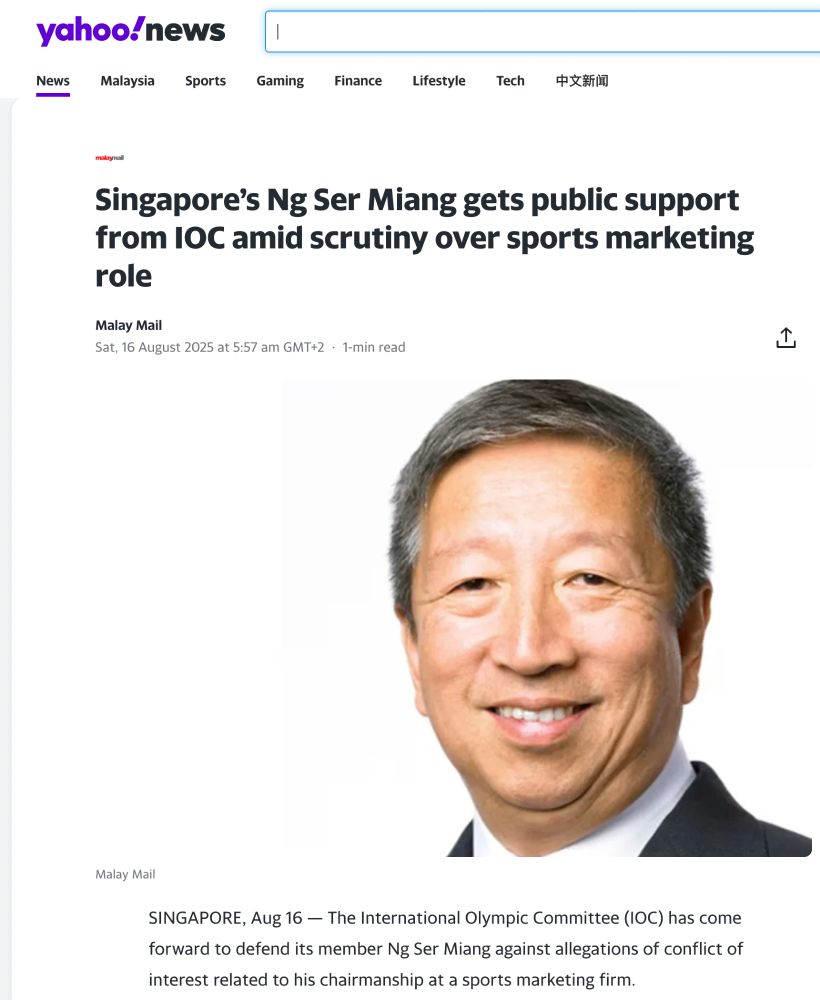This screenshot has height=1000, width=820.
Task: Go to the Sports tab
Action: coord(205,81)
